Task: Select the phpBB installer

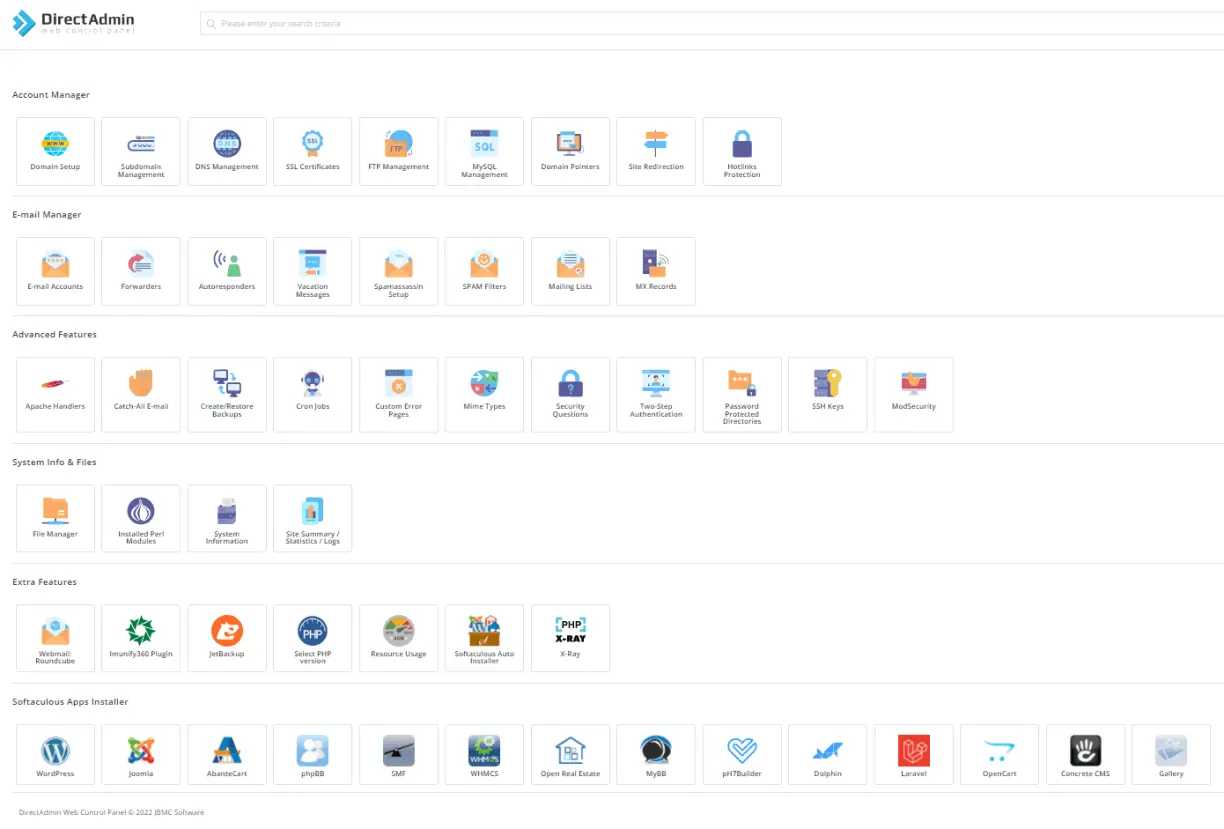Action: [312, 755]
